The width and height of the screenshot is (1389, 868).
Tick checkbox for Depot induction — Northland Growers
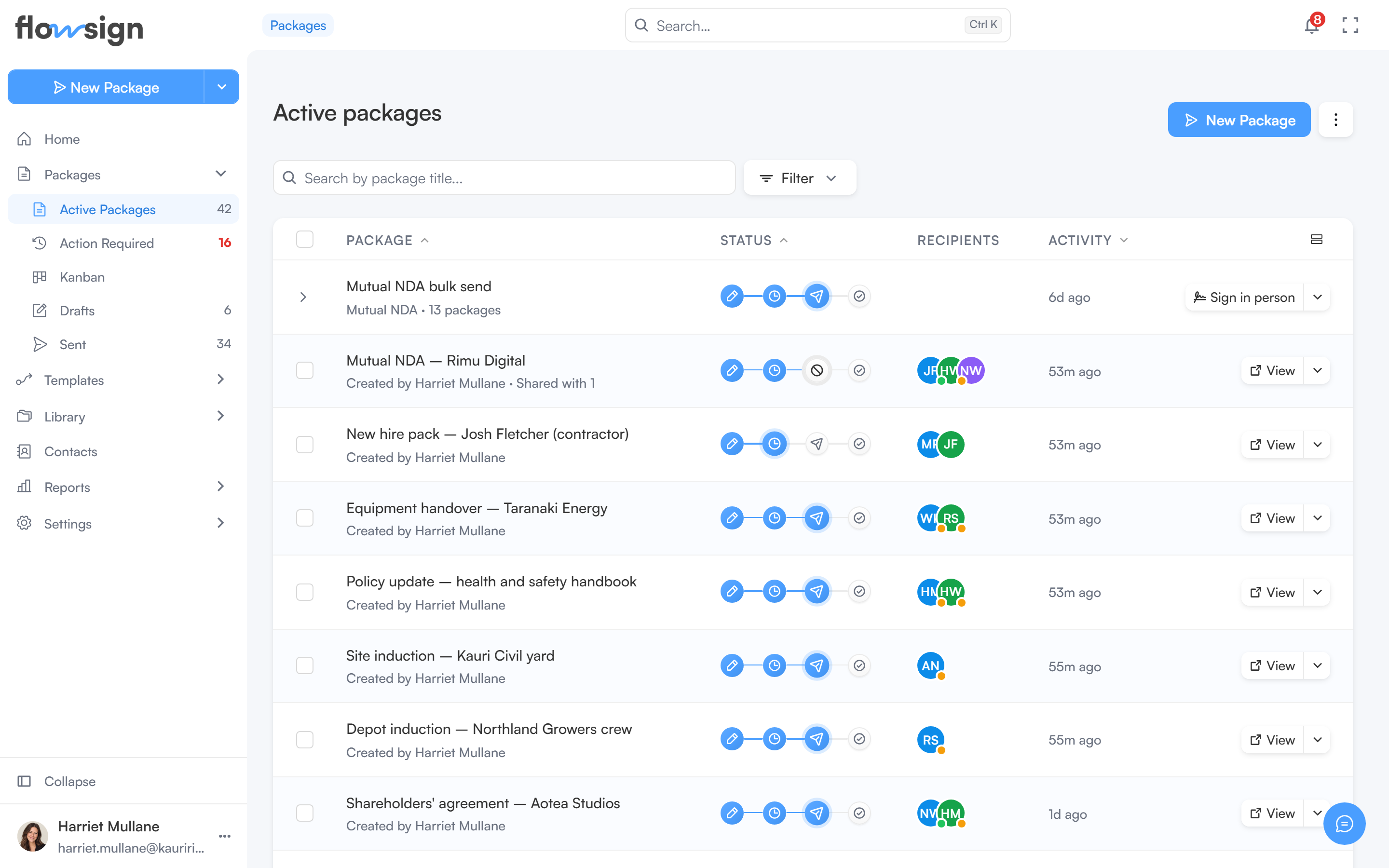pyautogui.click(x=305, y=739)
